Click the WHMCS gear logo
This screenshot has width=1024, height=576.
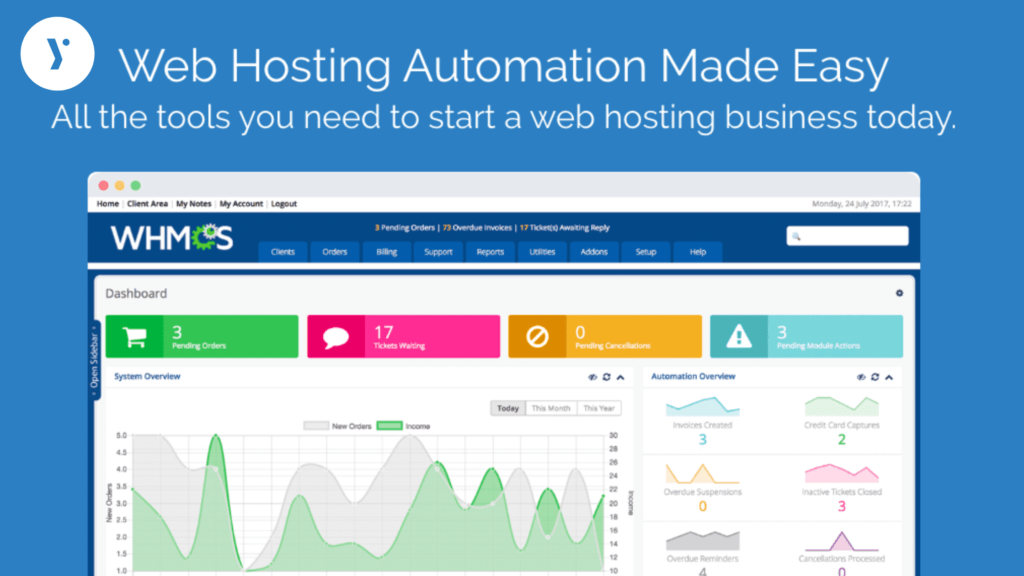tap(204, 238)
